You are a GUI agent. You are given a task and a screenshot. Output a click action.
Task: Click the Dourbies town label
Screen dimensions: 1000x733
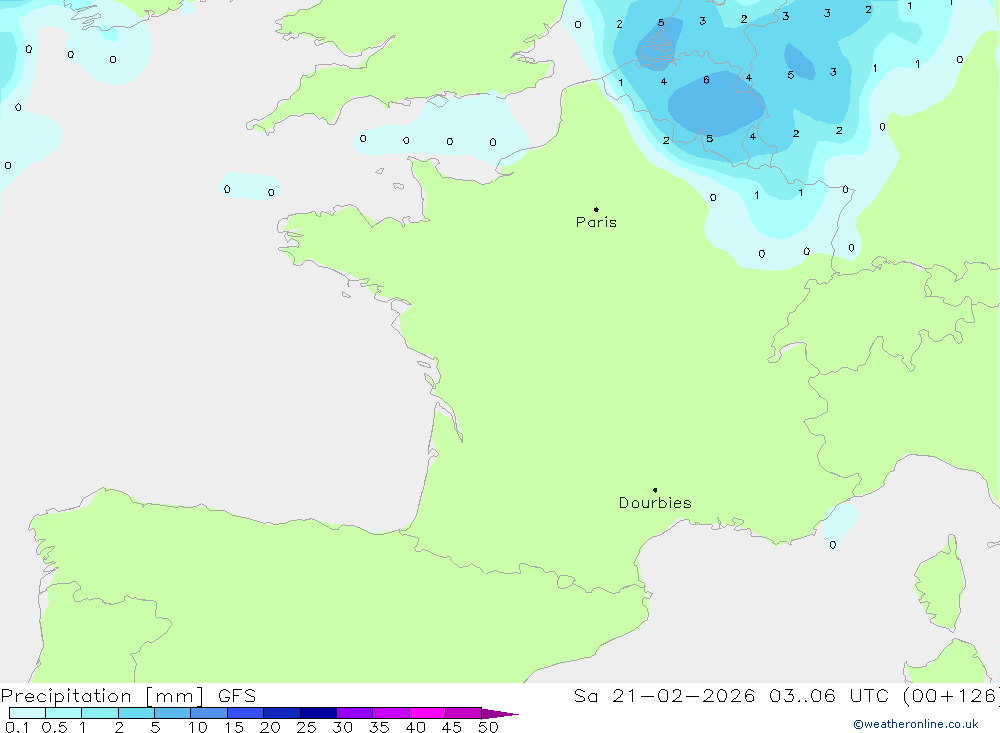(x=655, y=503)
